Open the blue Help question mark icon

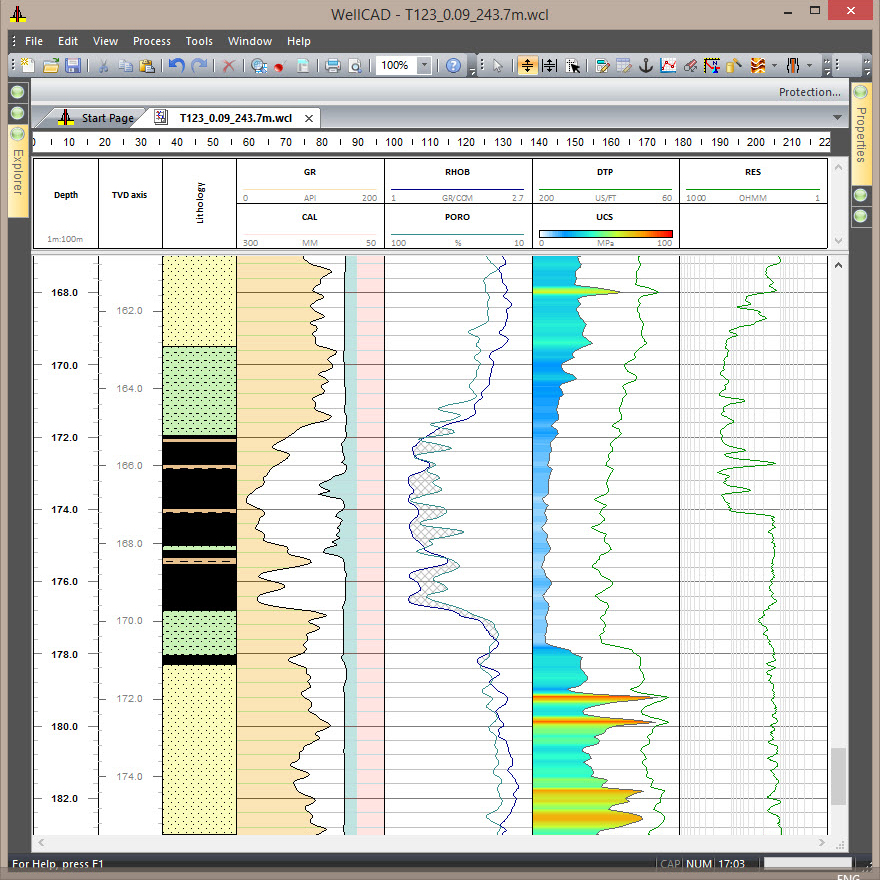[x=453, y=66]
